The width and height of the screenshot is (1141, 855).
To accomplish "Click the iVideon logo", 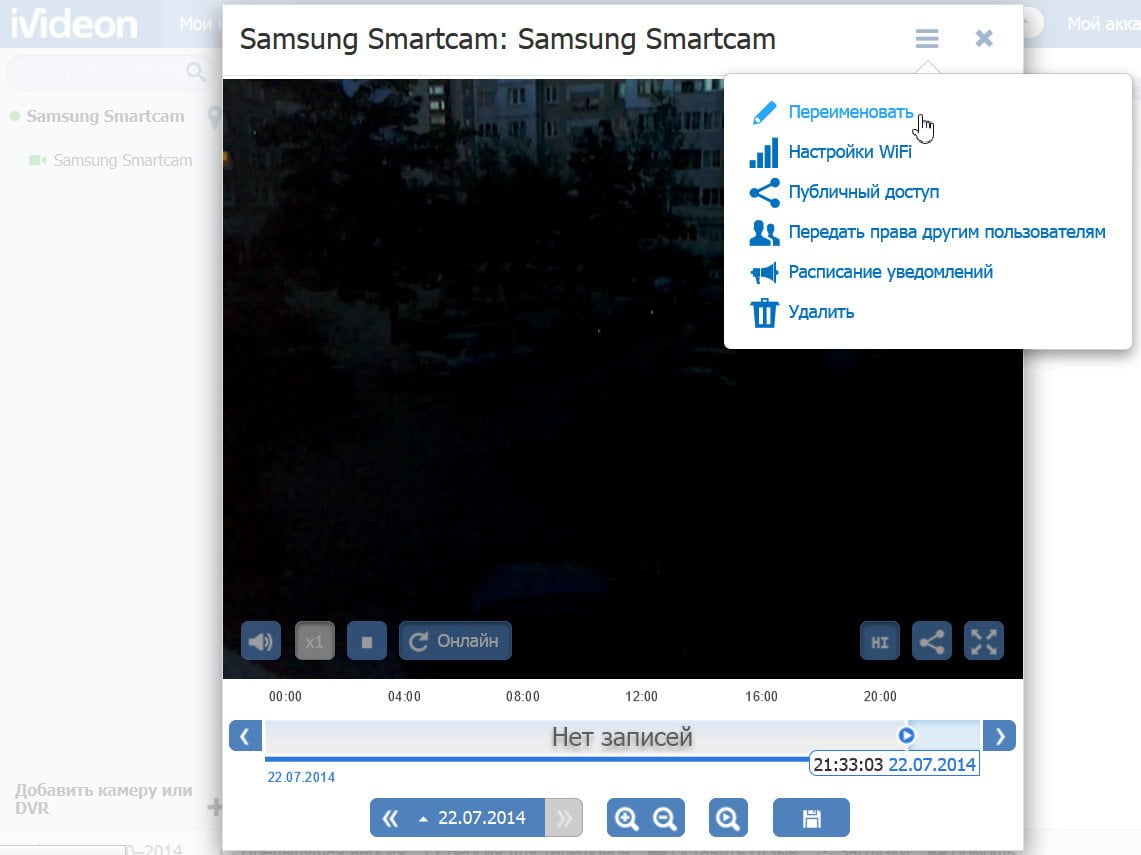I will pyautogui.click(x=74, y=24).
